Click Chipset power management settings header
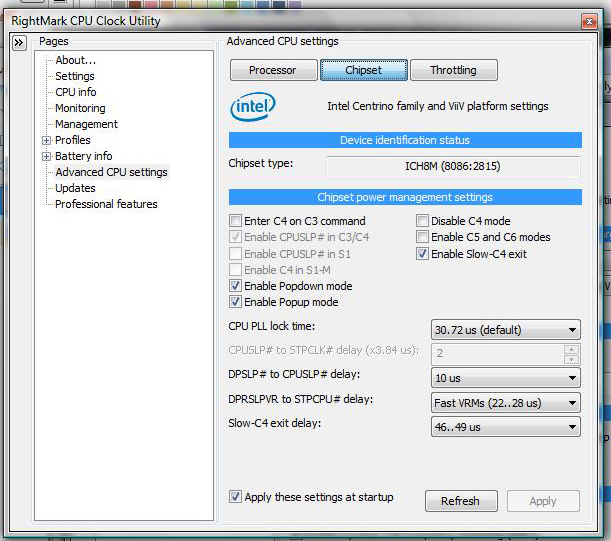The height and width of the screenshot is (541, 611). (x=405, y=197)
